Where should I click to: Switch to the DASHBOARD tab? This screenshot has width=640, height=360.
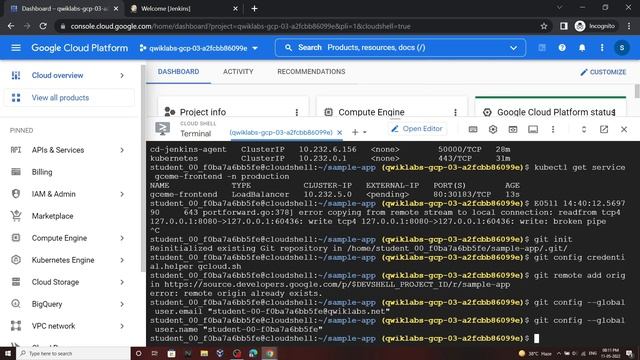[178, 71]
